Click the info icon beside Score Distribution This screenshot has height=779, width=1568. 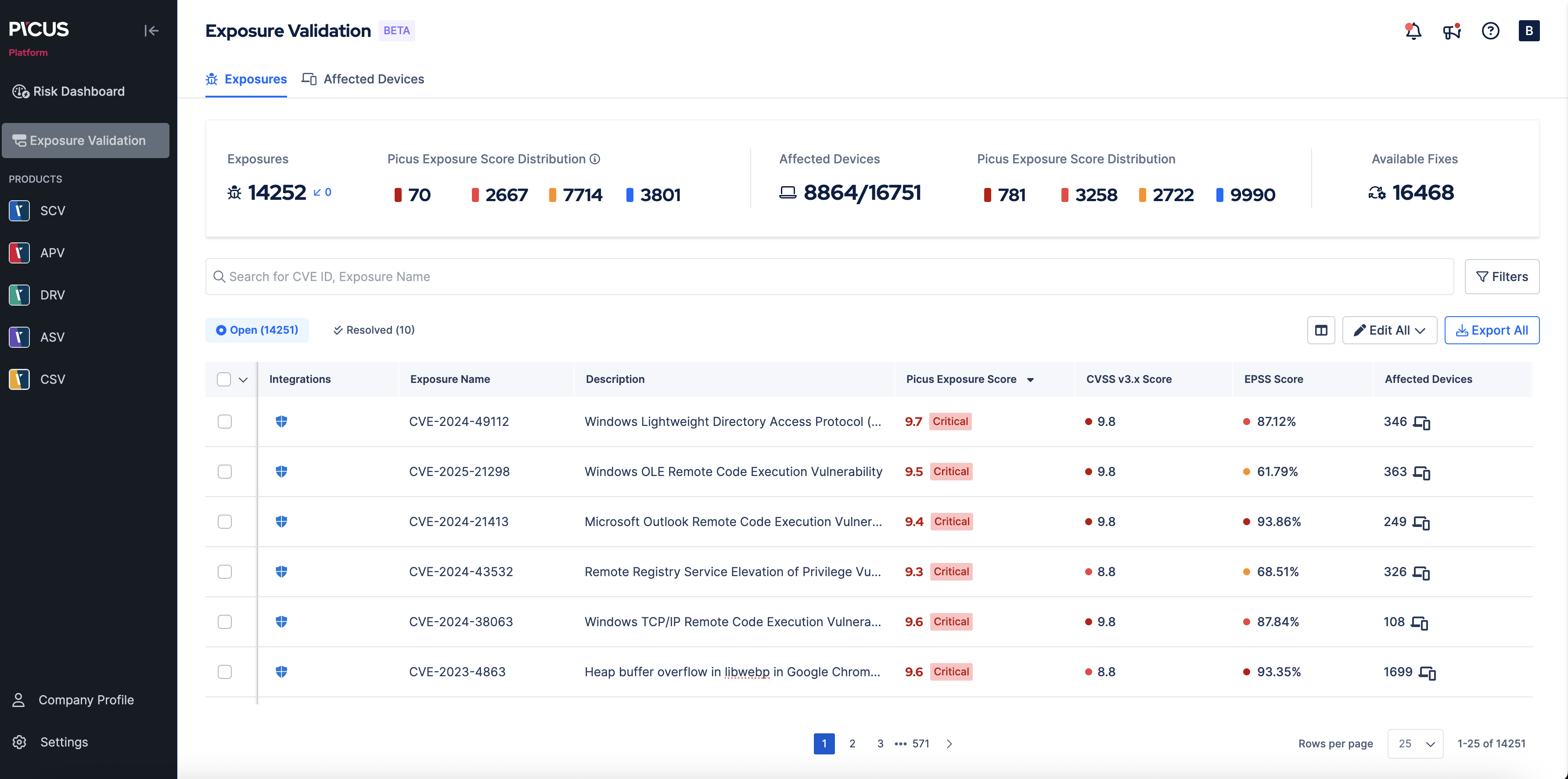click(595, 159)
